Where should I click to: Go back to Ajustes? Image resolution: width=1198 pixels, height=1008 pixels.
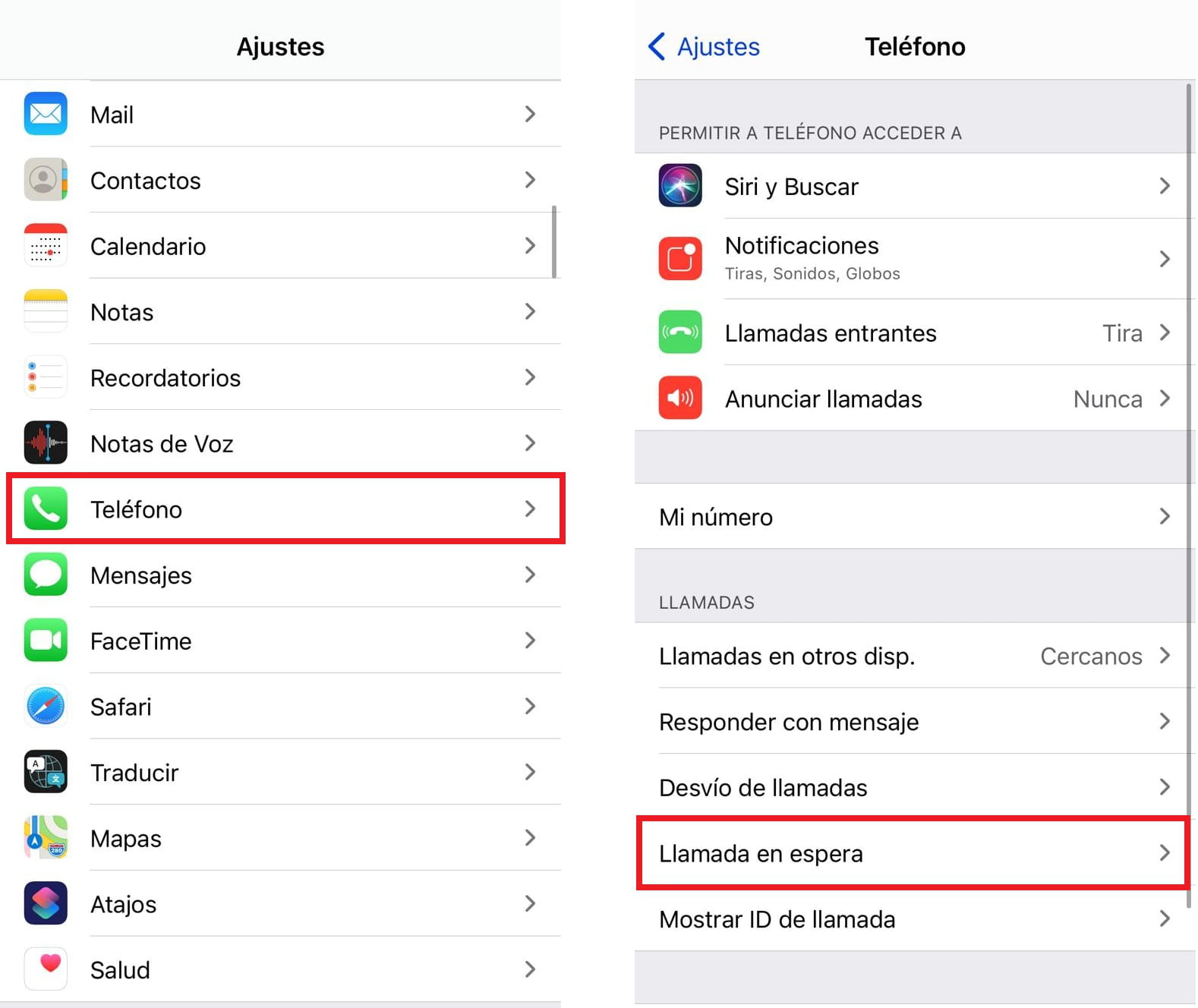pos(704,46)
